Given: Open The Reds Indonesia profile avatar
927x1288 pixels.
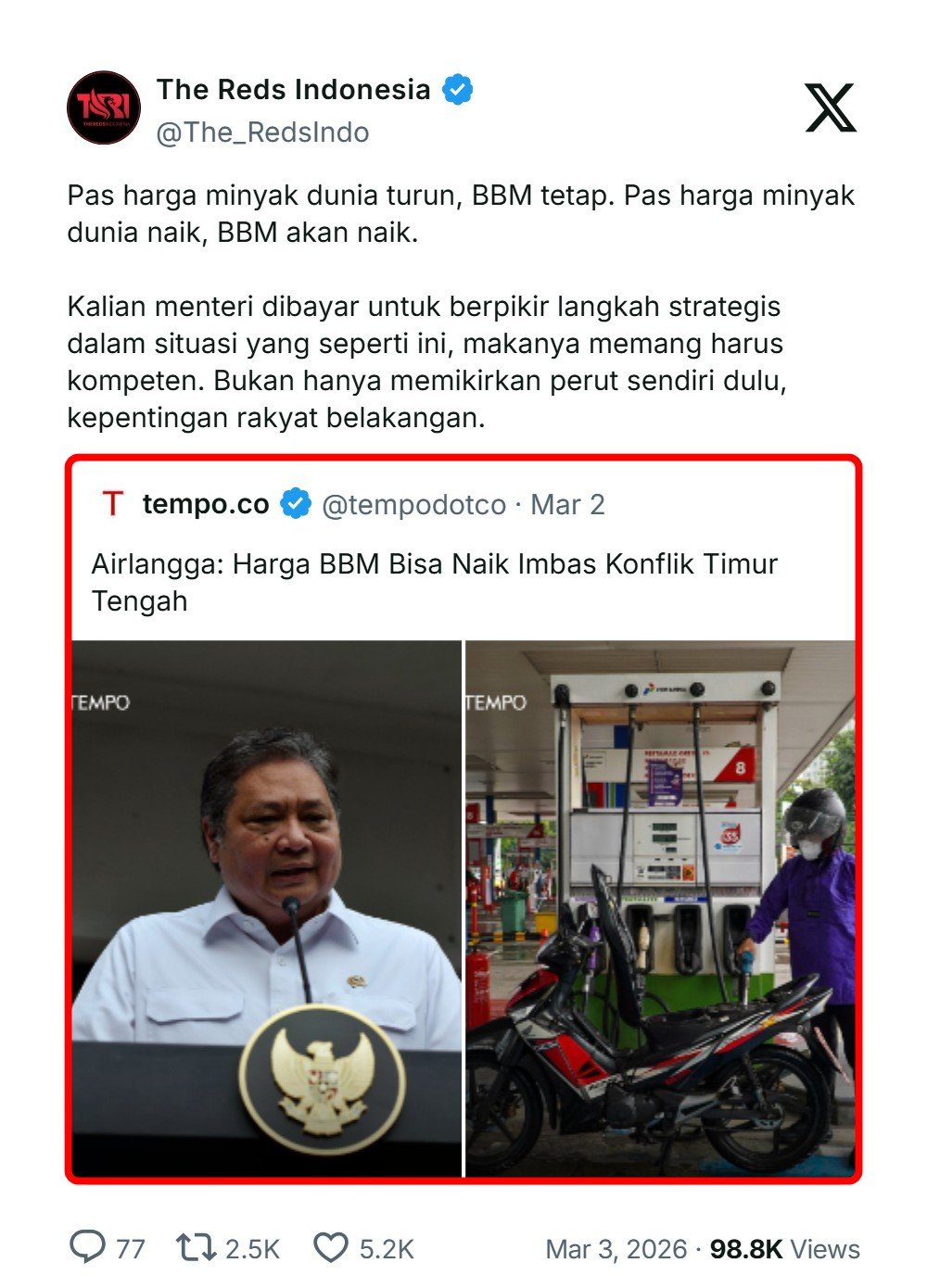Looking at the screenshot, I should (x=104, y=107).
